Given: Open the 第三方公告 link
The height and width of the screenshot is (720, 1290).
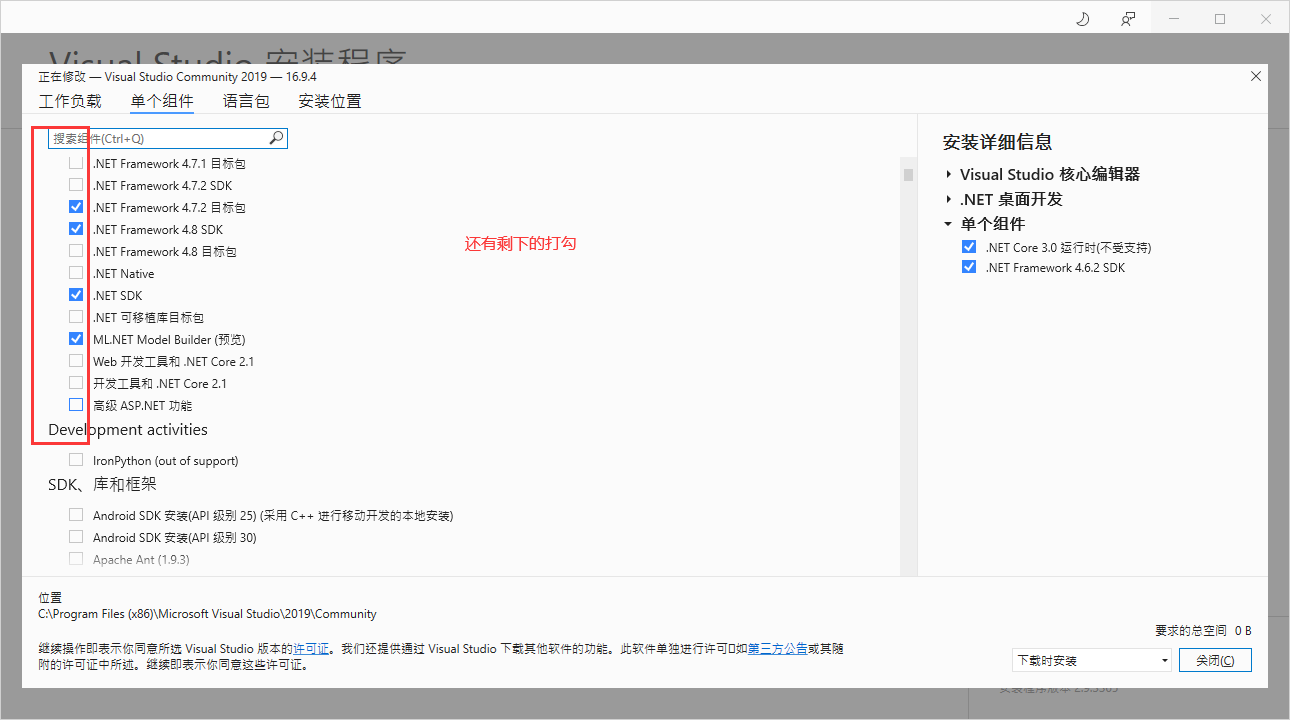Looking at the screenshot, I should tap(778, 649).
